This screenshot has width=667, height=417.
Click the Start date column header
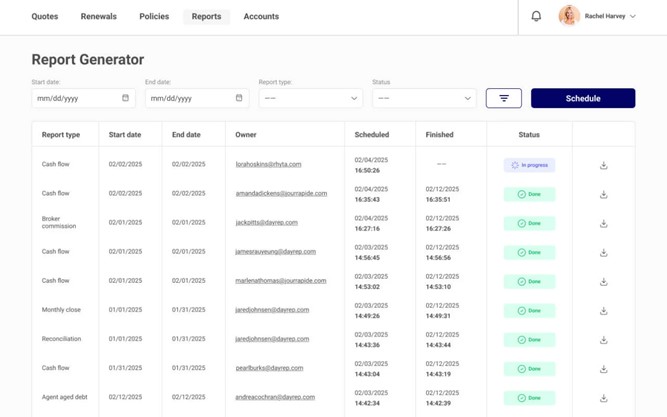125,135
